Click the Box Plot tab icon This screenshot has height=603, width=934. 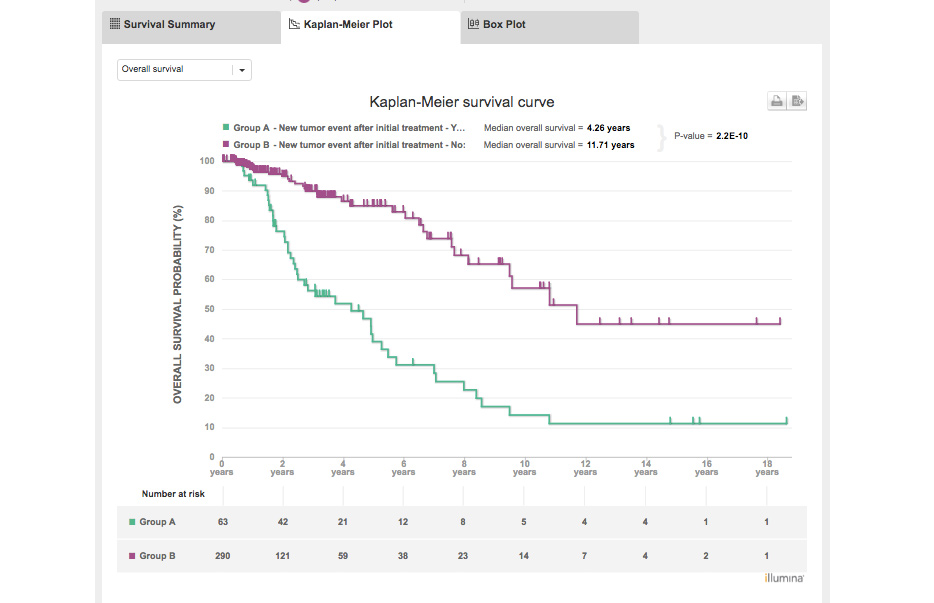point(473,24)
